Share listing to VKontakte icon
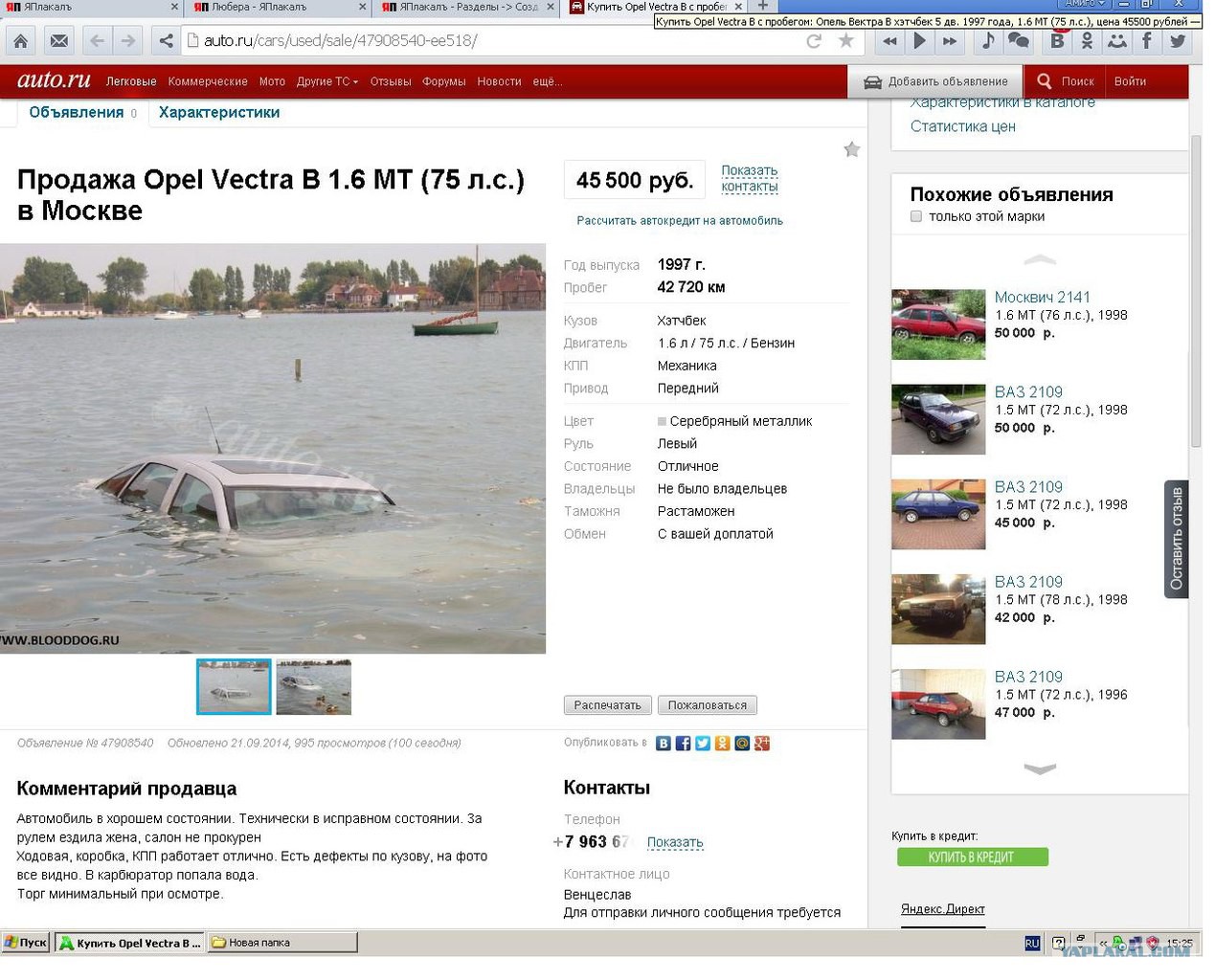This screenshot has width=1215, height=980. [663, 744]
